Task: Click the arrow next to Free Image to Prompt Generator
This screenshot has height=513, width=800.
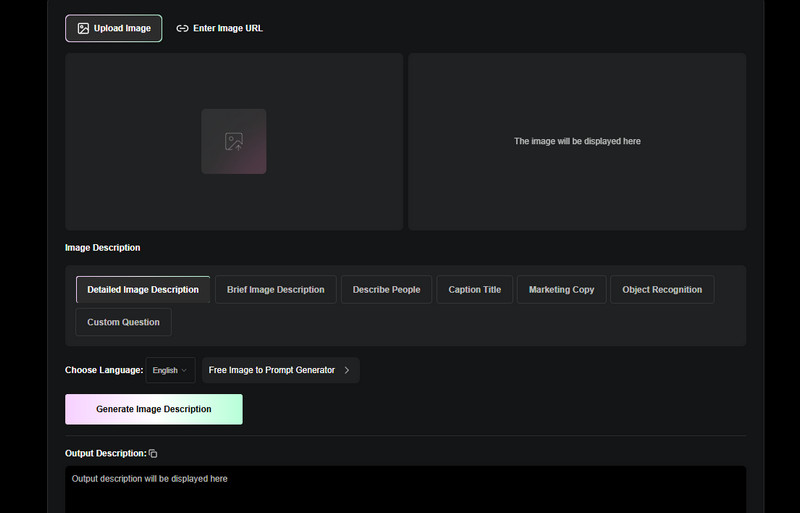Action: tap(347, 370)
